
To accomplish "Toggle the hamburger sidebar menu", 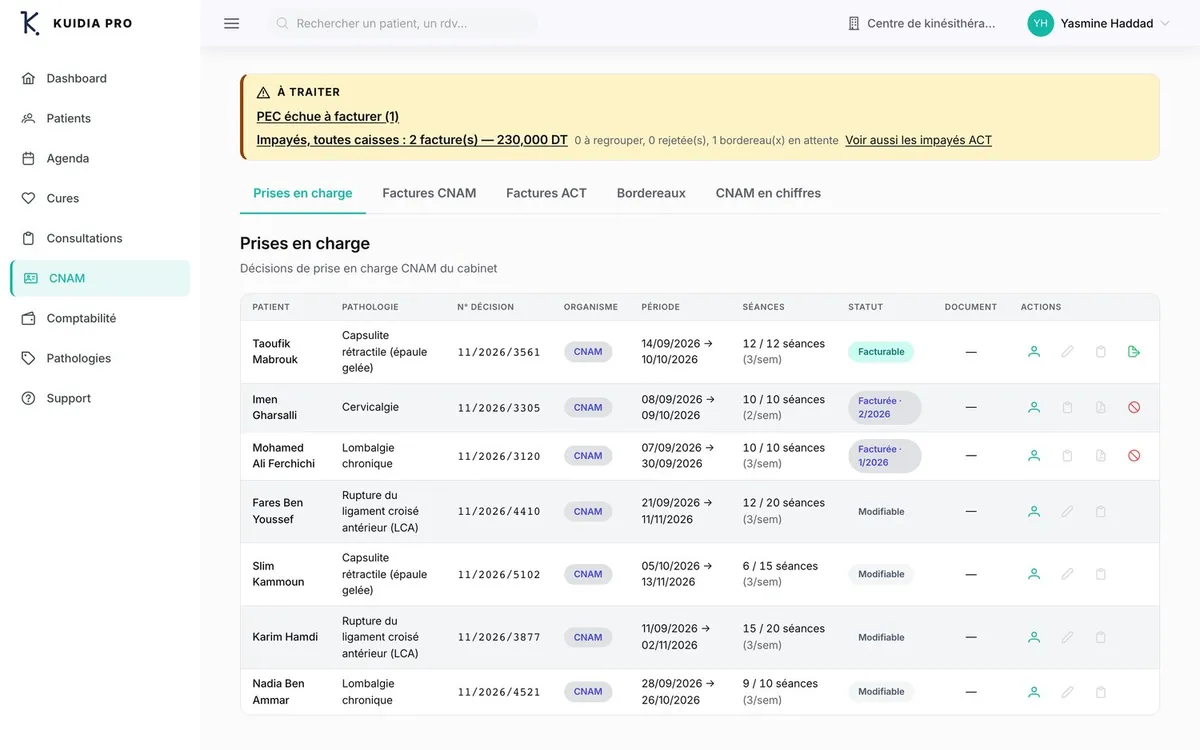I will (231, 23).
